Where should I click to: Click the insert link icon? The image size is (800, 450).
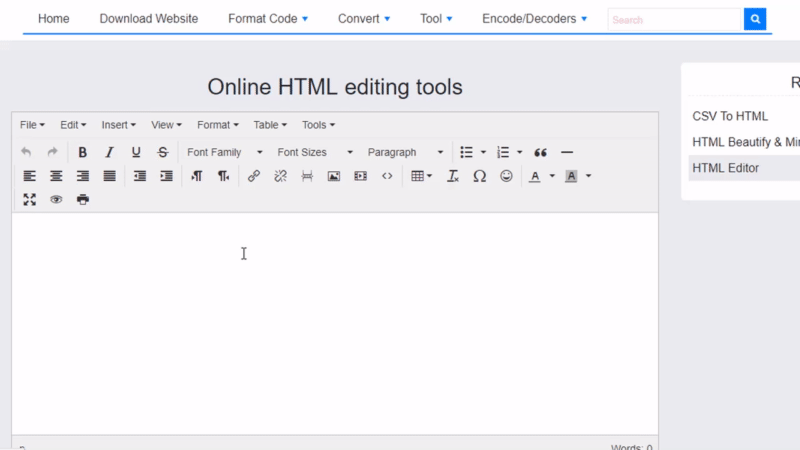pos(254,176)
